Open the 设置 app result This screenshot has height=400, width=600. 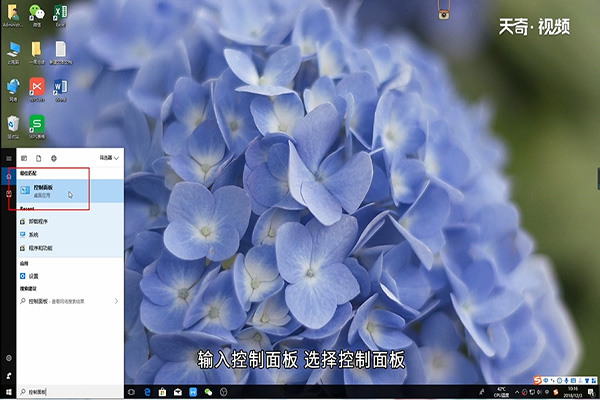click(70, 276)
